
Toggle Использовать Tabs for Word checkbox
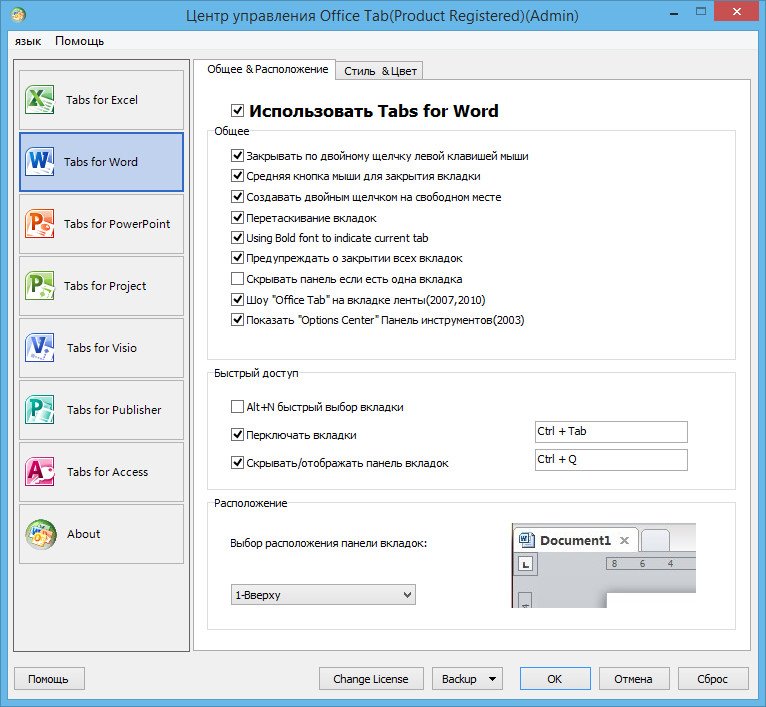tap(237, 110)
